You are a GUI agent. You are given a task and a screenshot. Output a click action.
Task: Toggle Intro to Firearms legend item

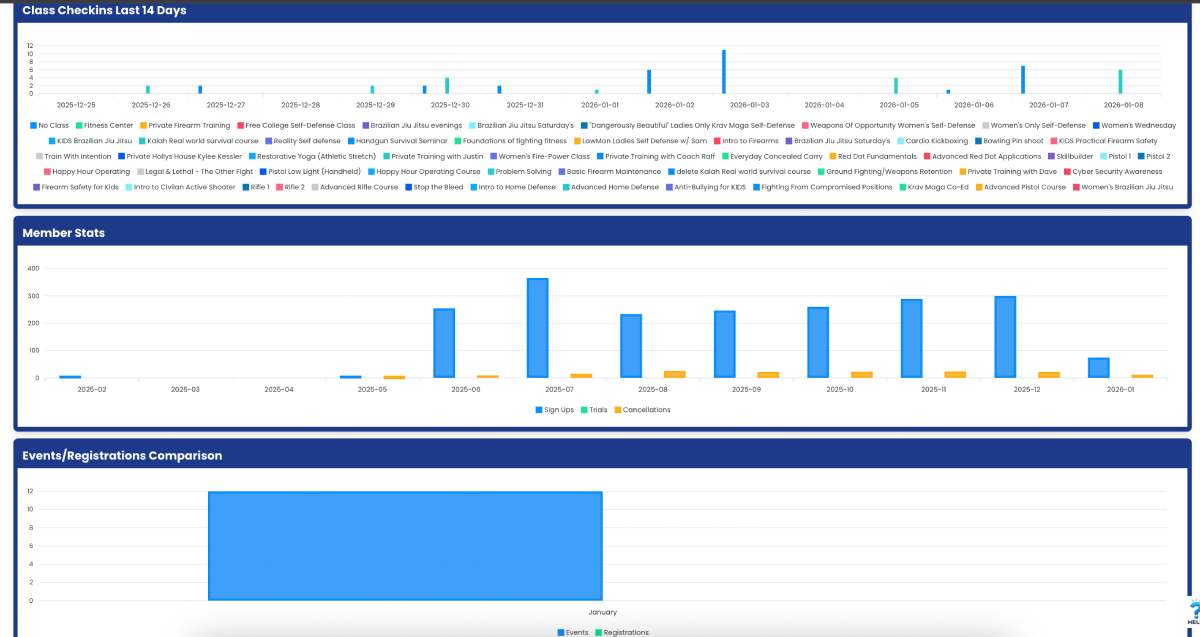click(x=746, y=141)
